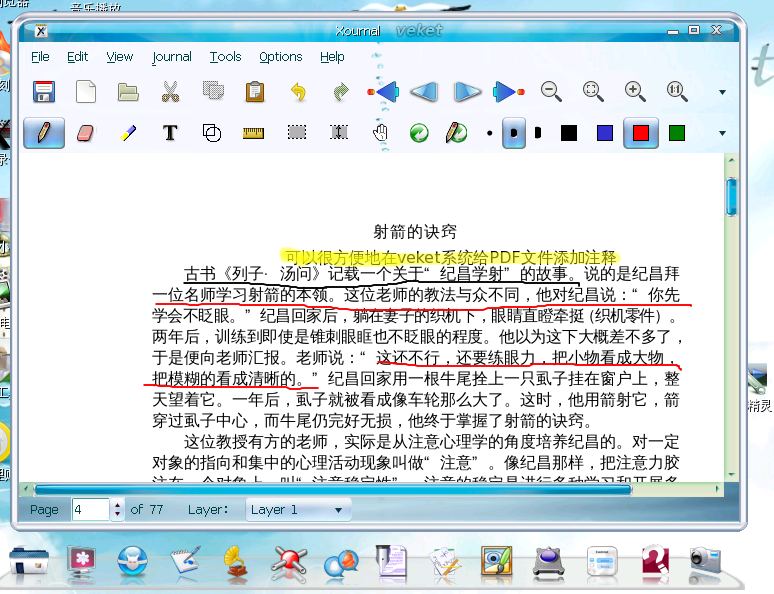The width and height of the screenshot is (774, 594).
Task: Toggle the Shape recognizer
Action: [212, 133]
